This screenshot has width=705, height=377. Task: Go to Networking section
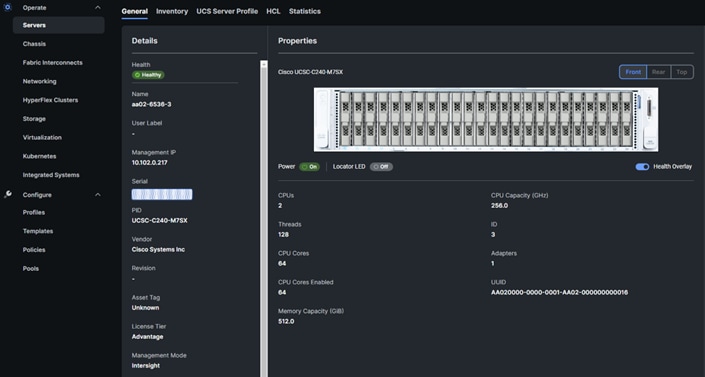click(40, 81)
